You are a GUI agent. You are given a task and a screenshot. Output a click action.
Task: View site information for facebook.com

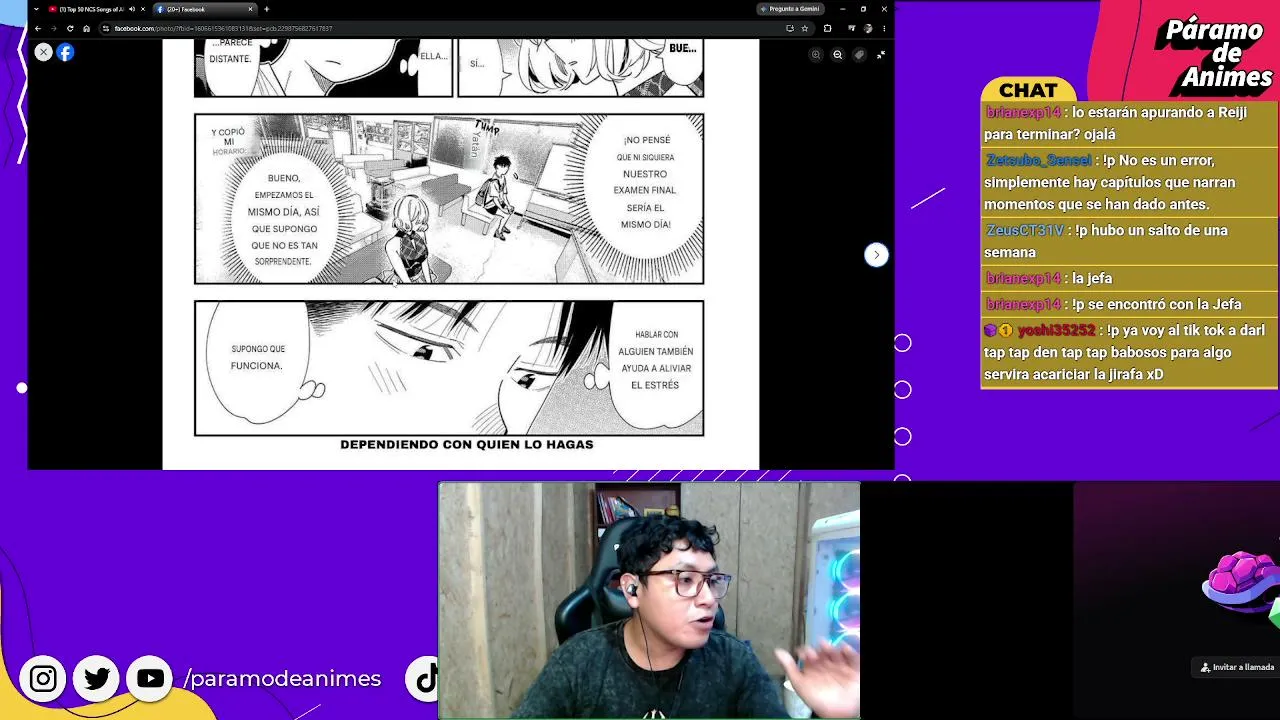pyautogui.click(x=107, y=28)
